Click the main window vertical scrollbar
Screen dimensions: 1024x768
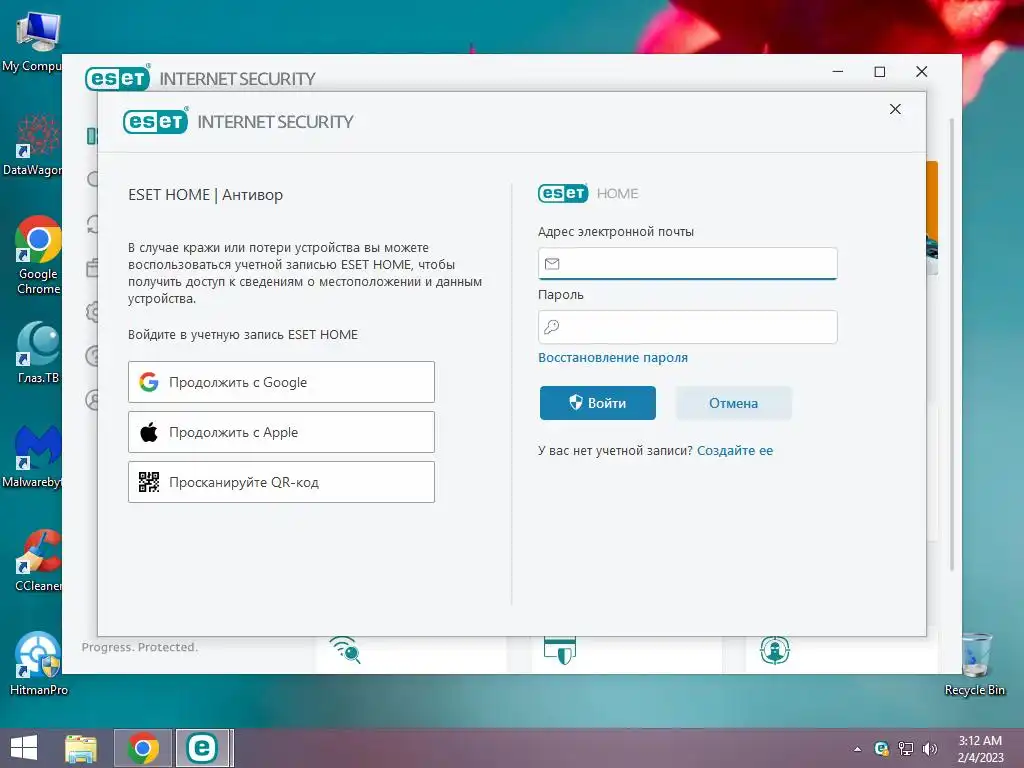952,344
